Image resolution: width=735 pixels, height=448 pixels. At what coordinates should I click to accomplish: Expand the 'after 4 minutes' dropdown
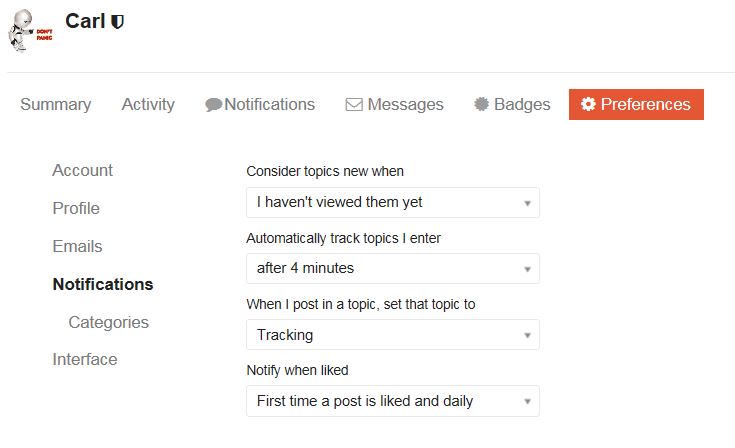(x=393, y=269)
